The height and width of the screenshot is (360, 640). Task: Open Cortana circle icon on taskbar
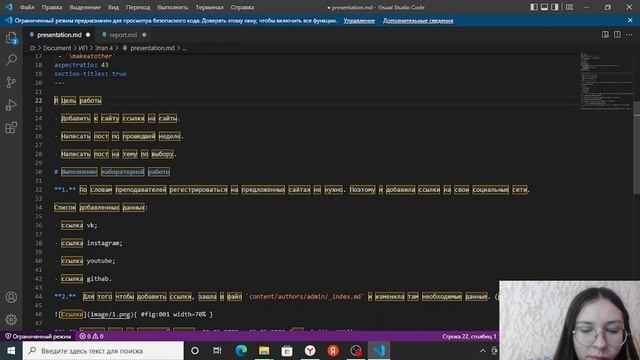click(x=195, y=351)
